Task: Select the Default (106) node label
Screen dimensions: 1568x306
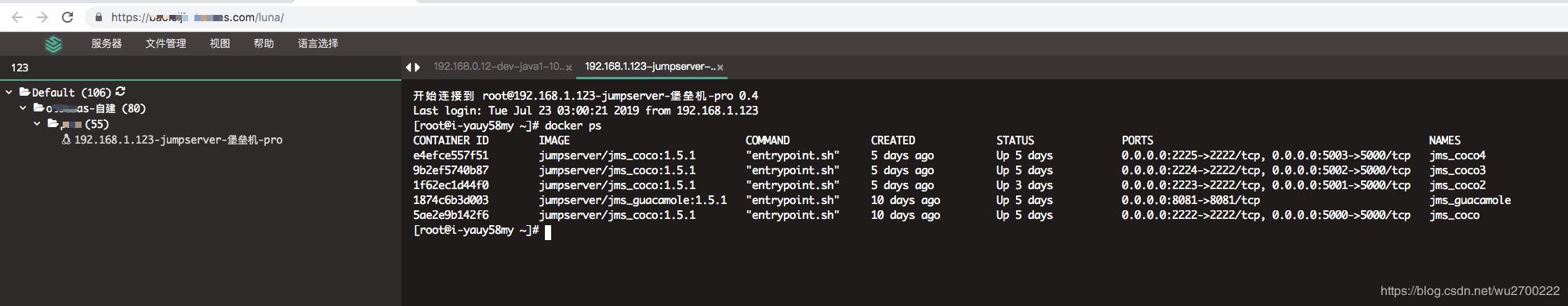Action: (x=71, y=93)
